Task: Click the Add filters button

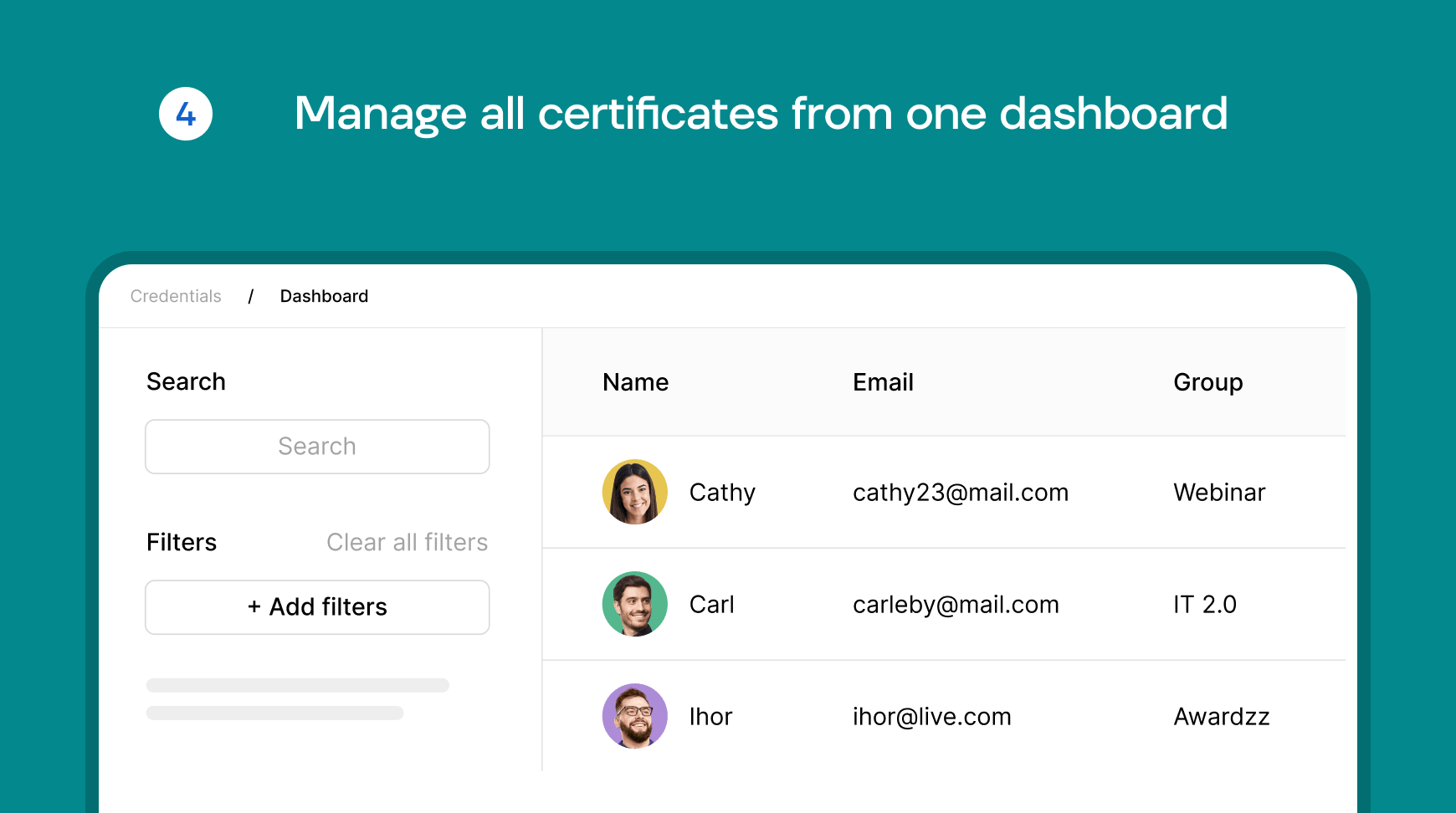Action: pos(317,607)
